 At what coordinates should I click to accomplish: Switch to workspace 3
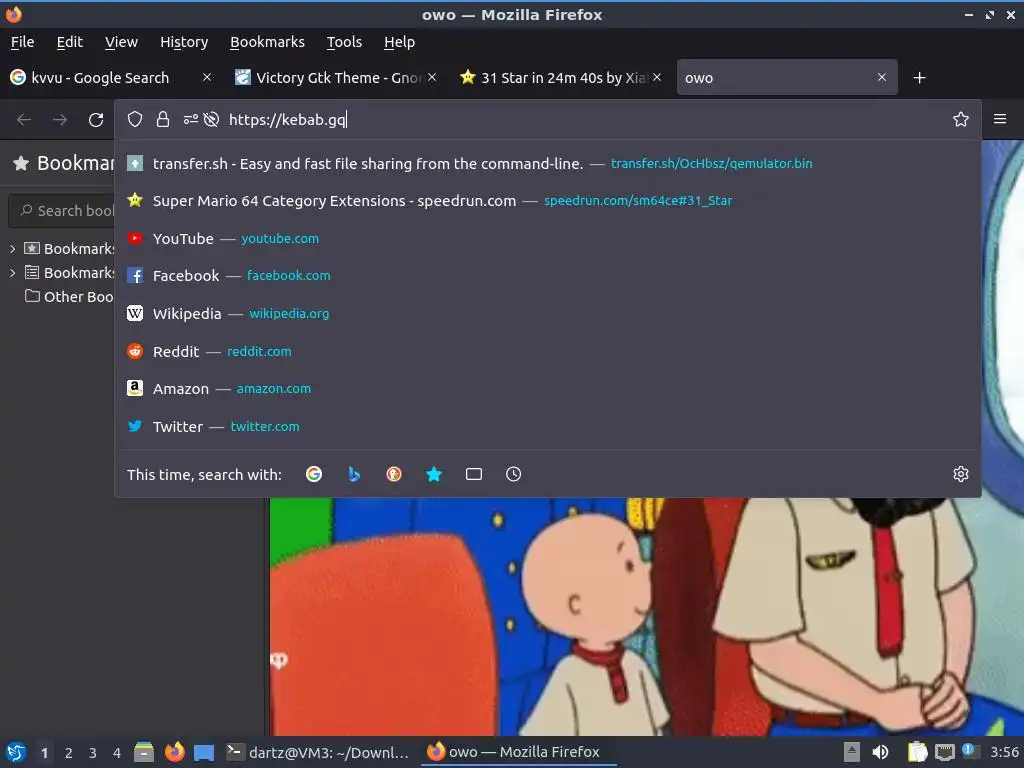coord(93,753)
